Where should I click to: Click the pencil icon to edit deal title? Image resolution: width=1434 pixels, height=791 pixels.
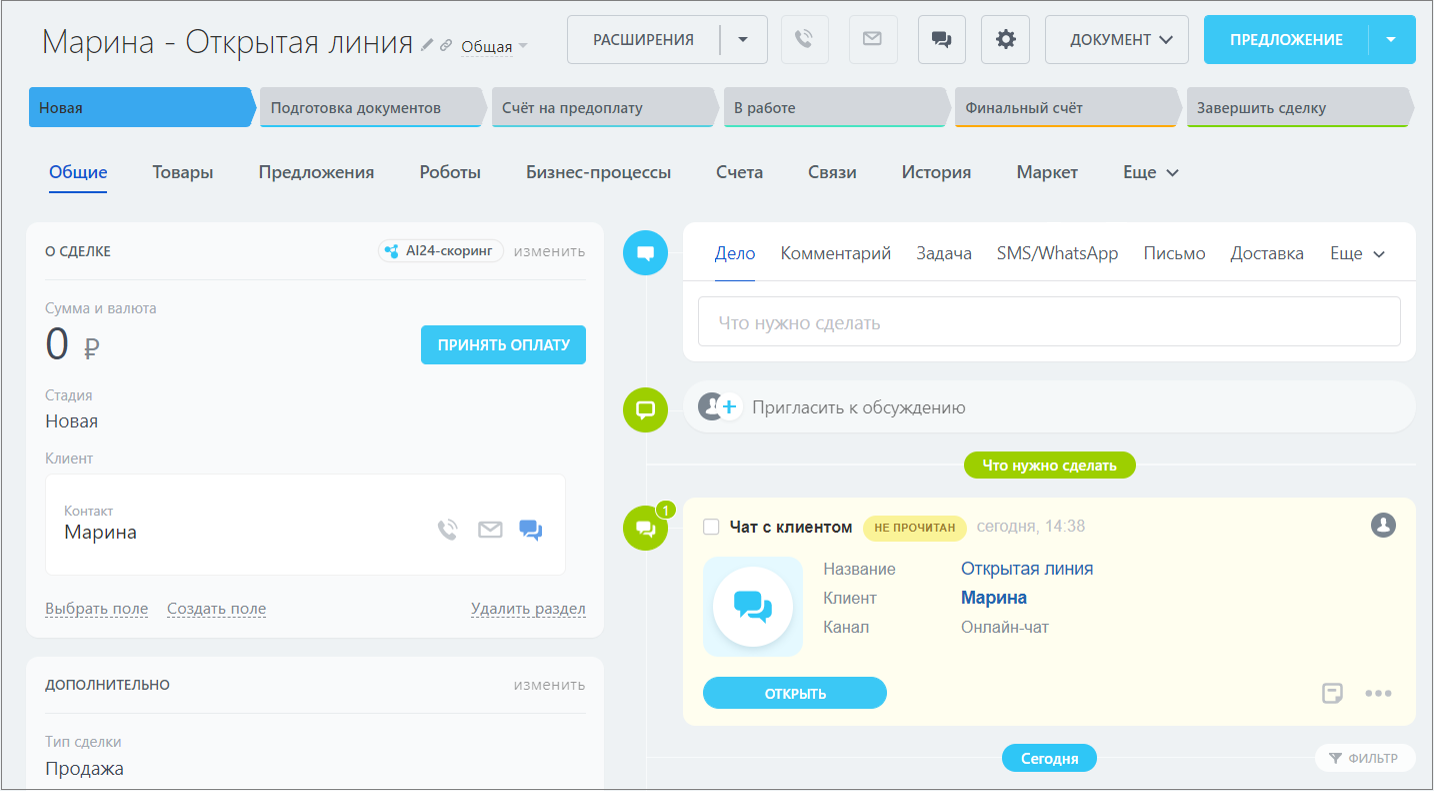coord(428,44)
